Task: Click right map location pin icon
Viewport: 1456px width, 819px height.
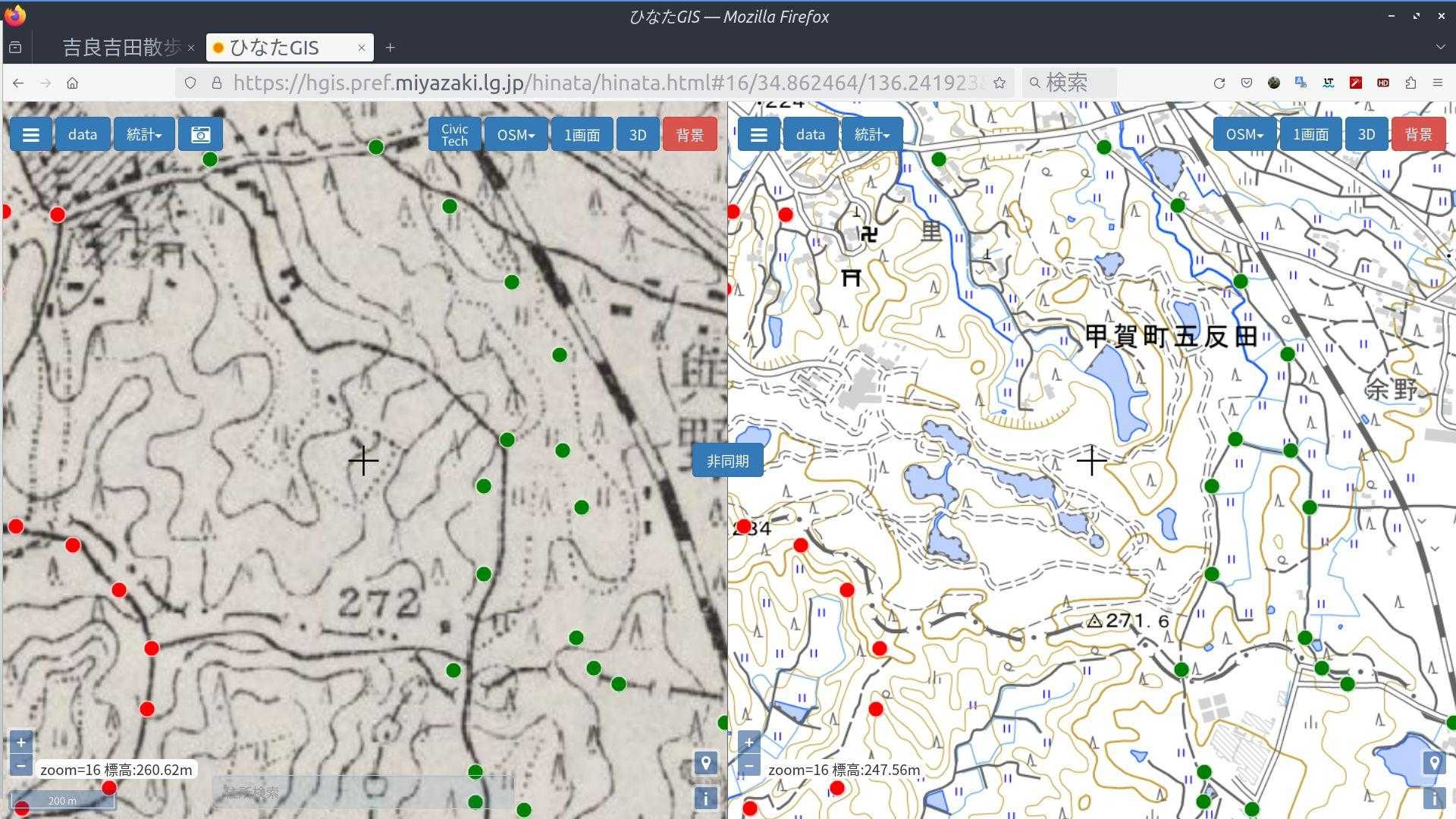Action: click(1433, 763)
